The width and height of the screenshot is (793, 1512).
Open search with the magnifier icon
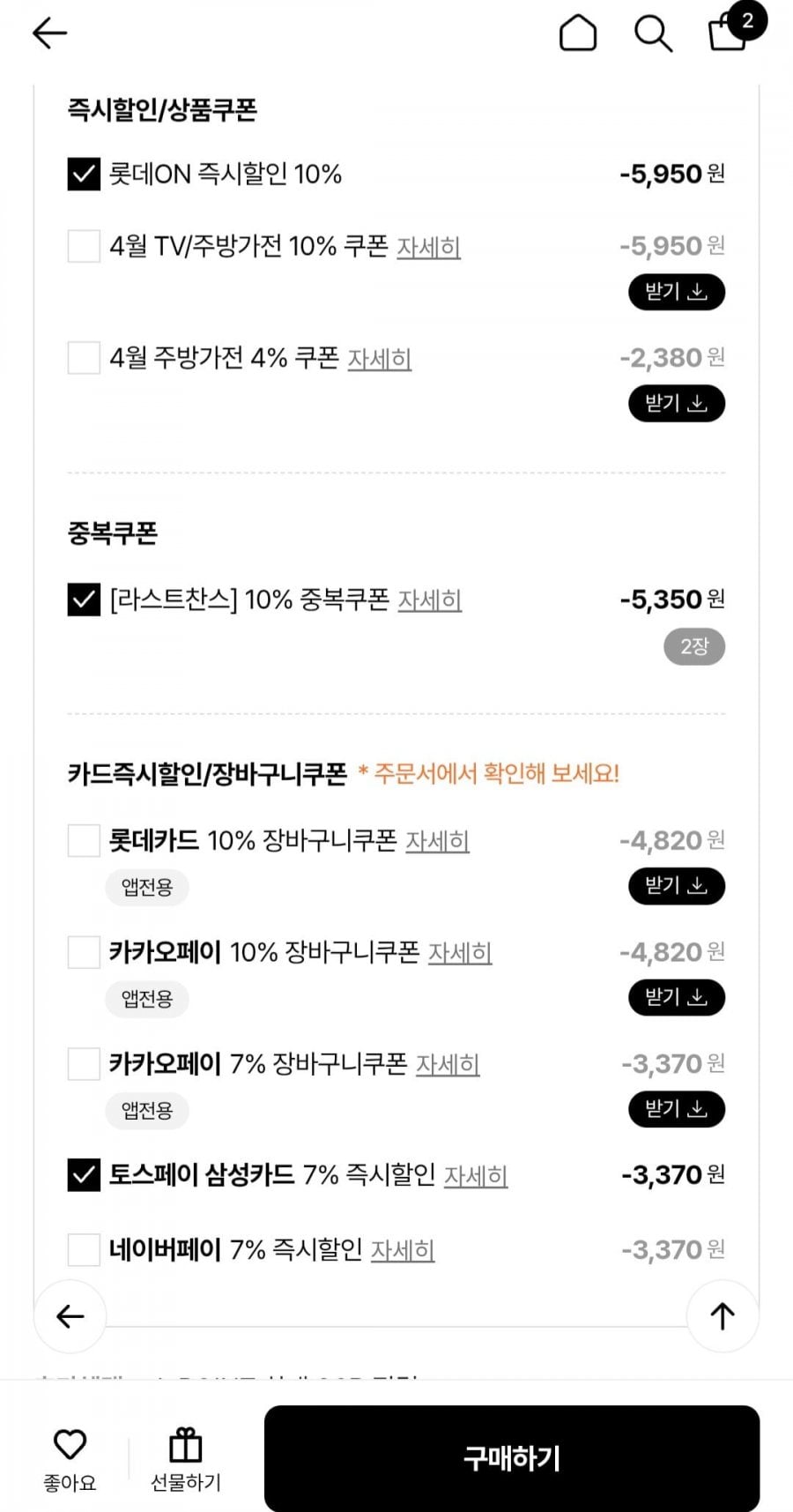point(653,34)
